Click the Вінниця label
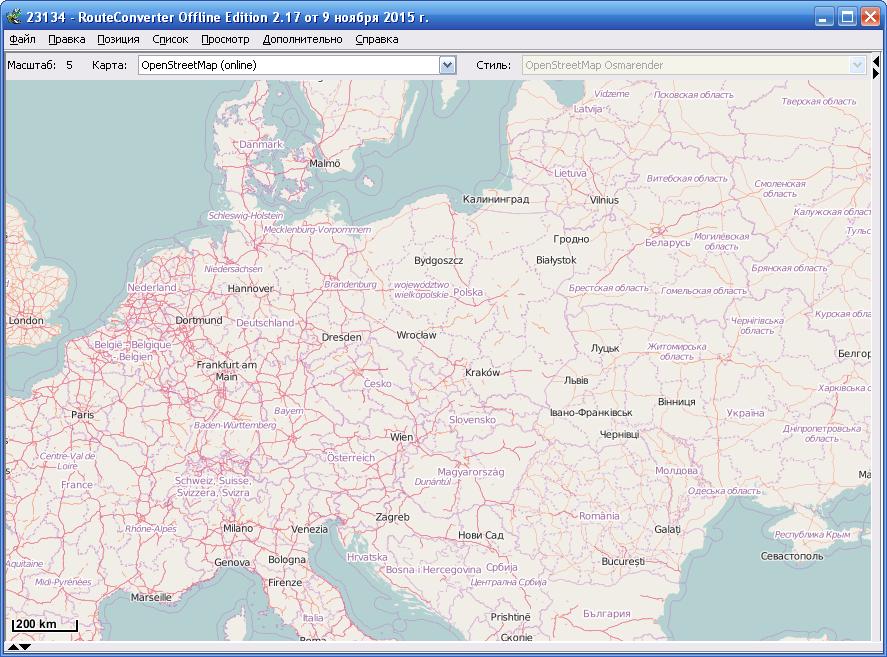Screen dimensions: 887x657 [x=677, y=402]
